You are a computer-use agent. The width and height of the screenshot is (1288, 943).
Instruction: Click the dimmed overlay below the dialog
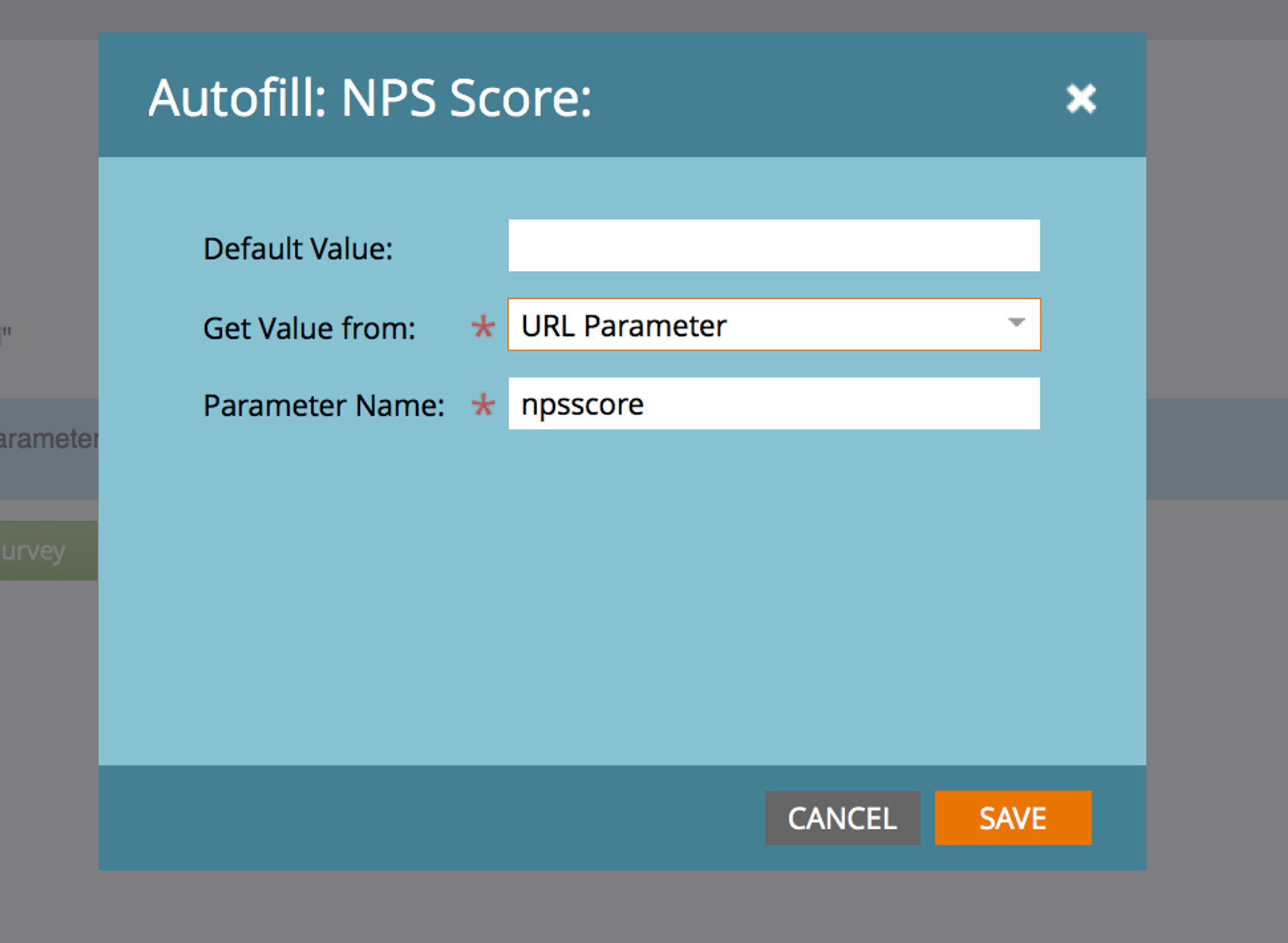[x=622, y=907]
